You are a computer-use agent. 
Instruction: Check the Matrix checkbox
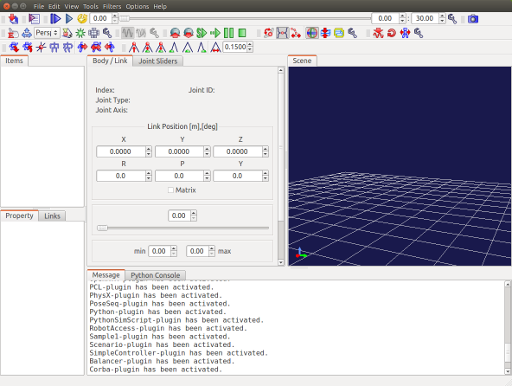click(x=171, y=190)
